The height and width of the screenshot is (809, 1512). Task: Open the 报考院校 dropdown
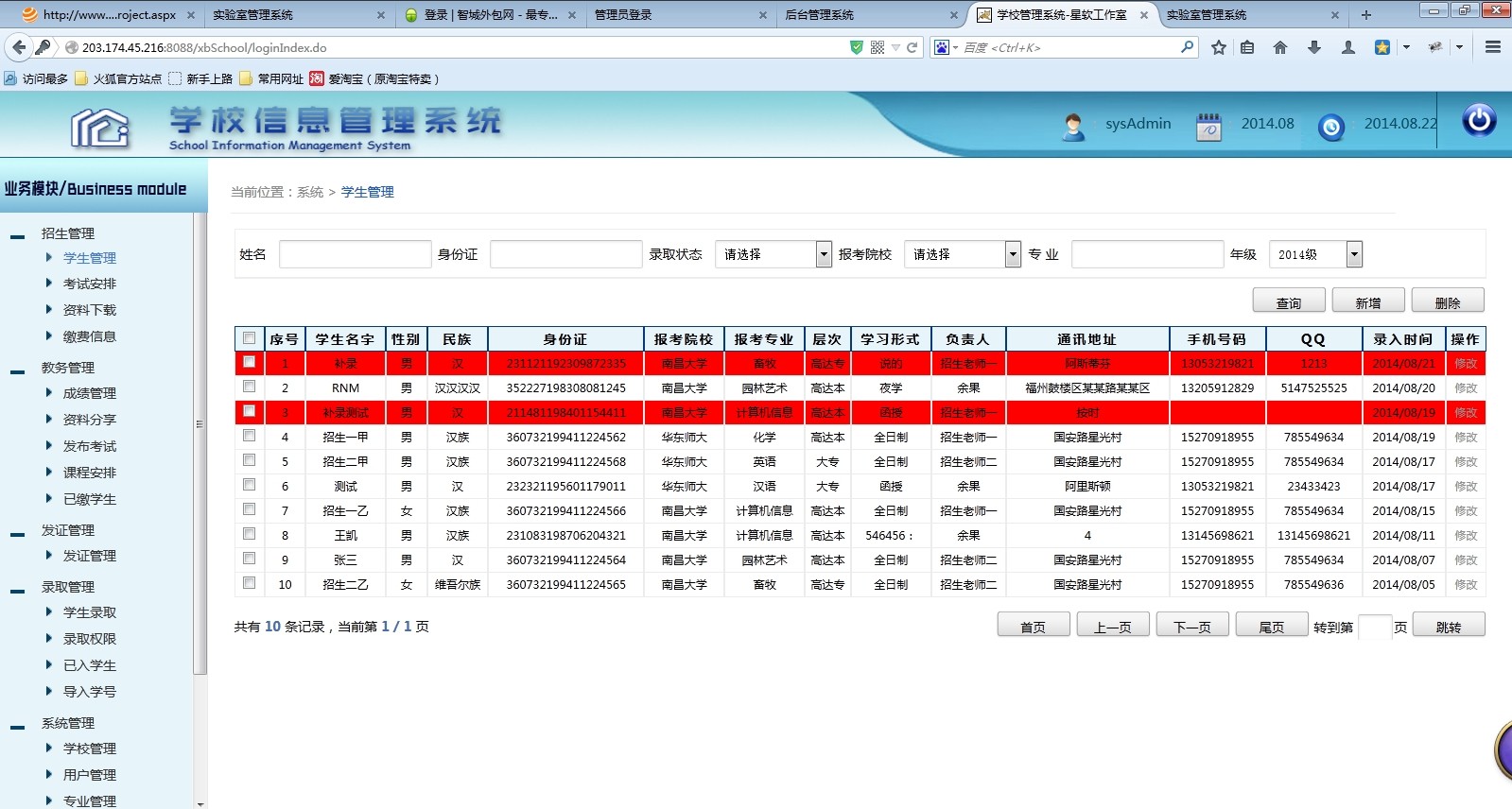(x=963, y=254)
